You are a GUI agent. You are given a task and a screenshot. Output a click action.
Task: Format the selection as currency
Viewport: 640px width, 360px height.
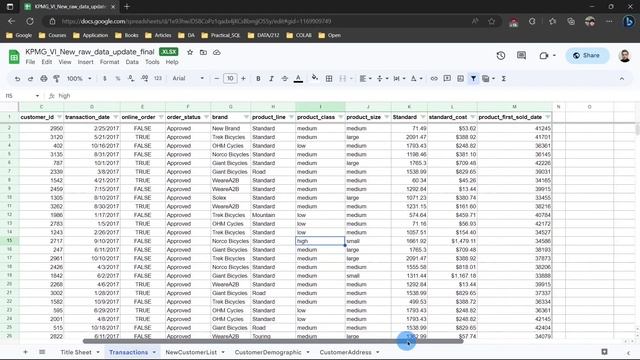click(105, 78)
